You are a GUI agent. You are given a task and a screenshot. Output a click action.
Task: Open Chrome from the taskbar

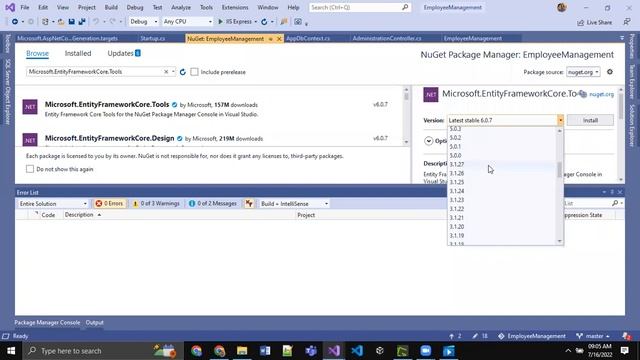196,351
